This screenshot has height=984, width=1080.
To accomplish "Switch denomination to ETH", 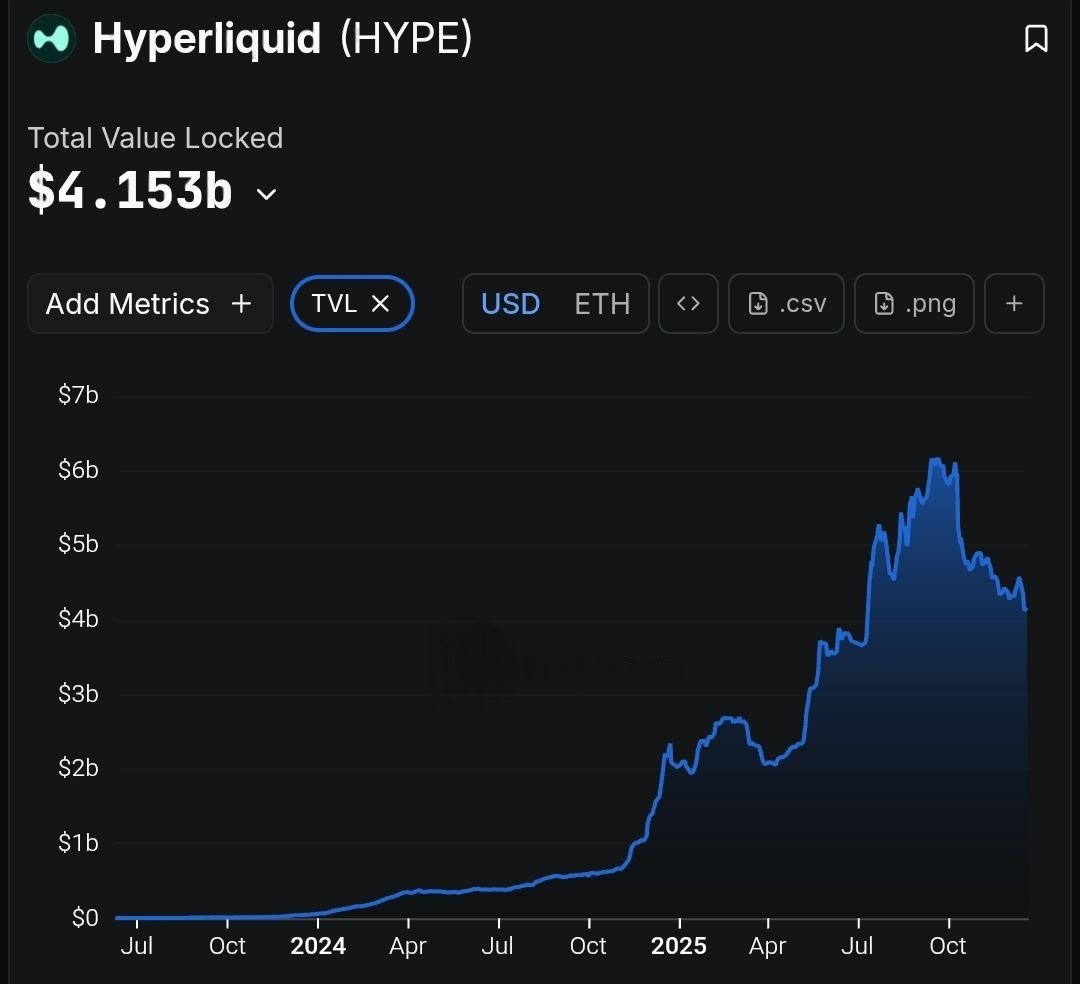I will click(x=602, y=304).
